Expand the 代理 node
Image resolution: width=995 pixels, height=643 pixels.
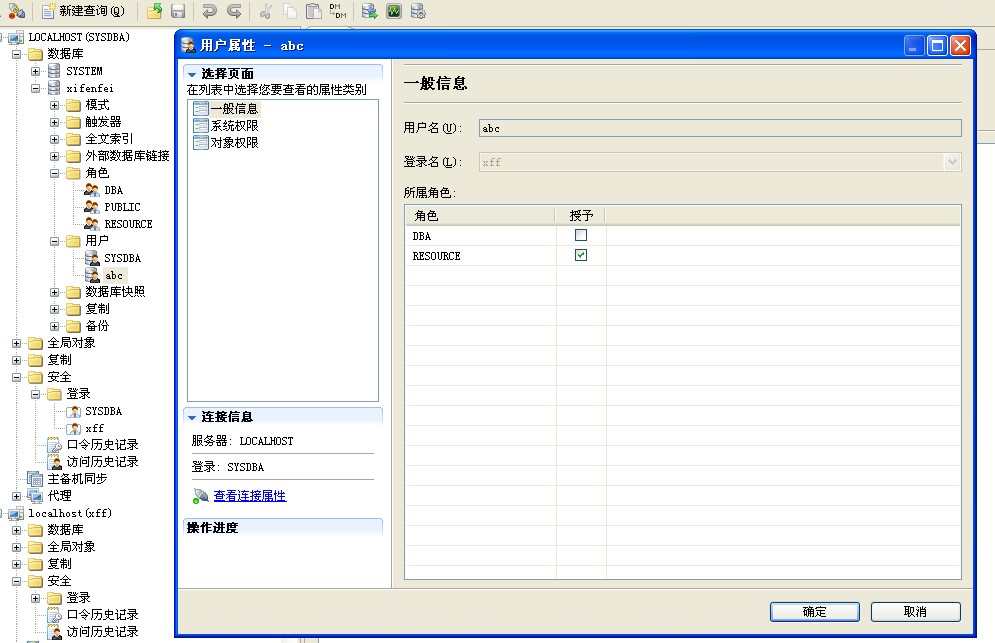pyautogui.click(x=16, y=496)
